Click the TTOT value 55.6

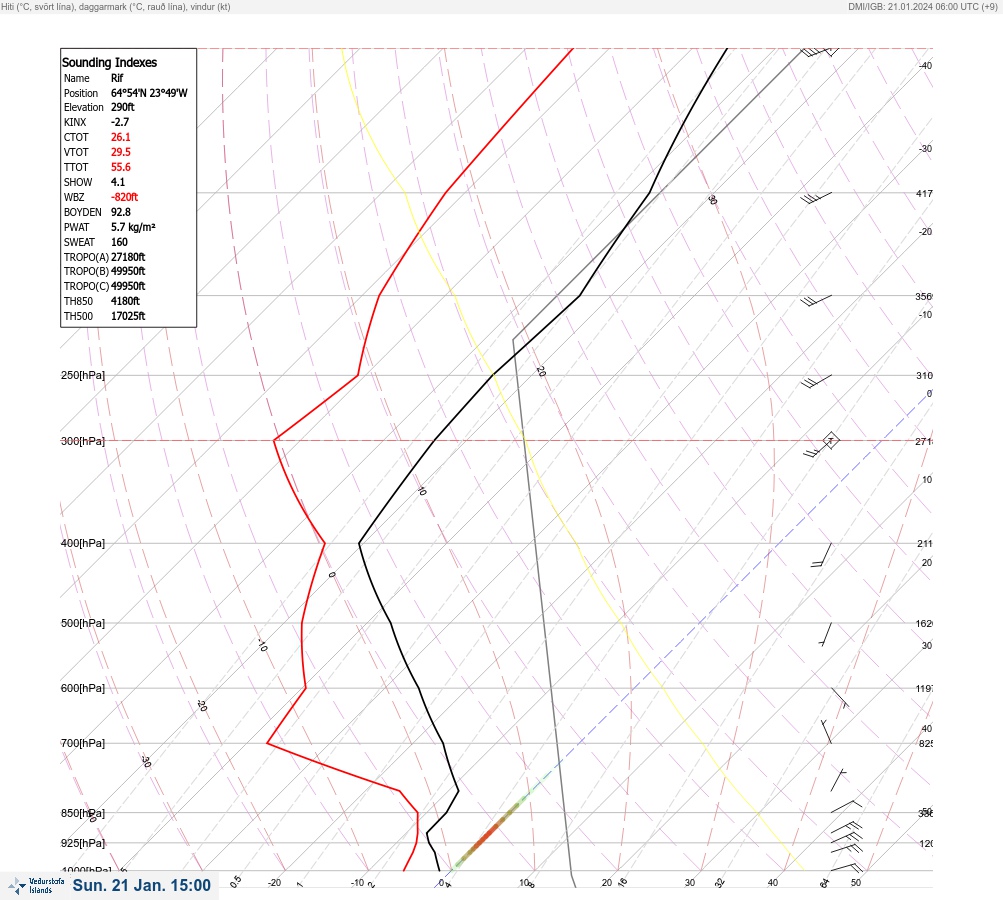(x=120, y=167)
